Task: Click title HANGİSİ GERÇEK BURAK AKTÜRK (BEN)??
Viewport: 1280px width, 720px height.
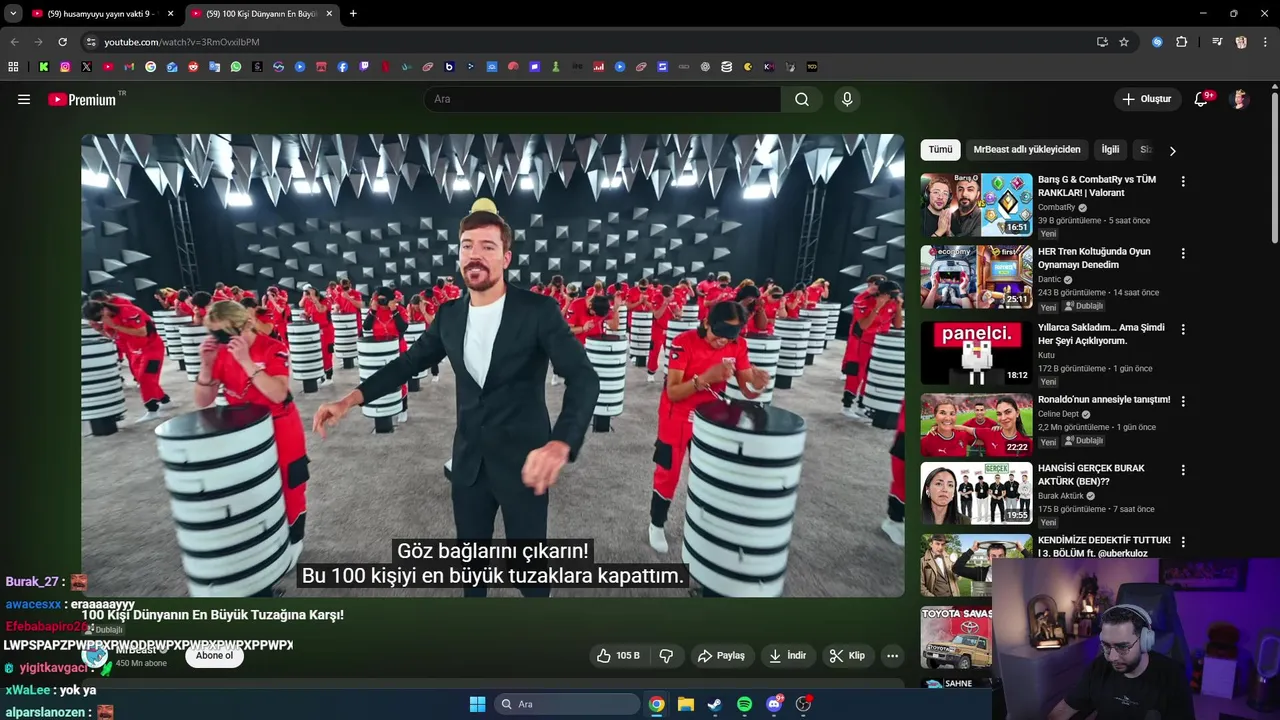Action: coord(1091,475)
